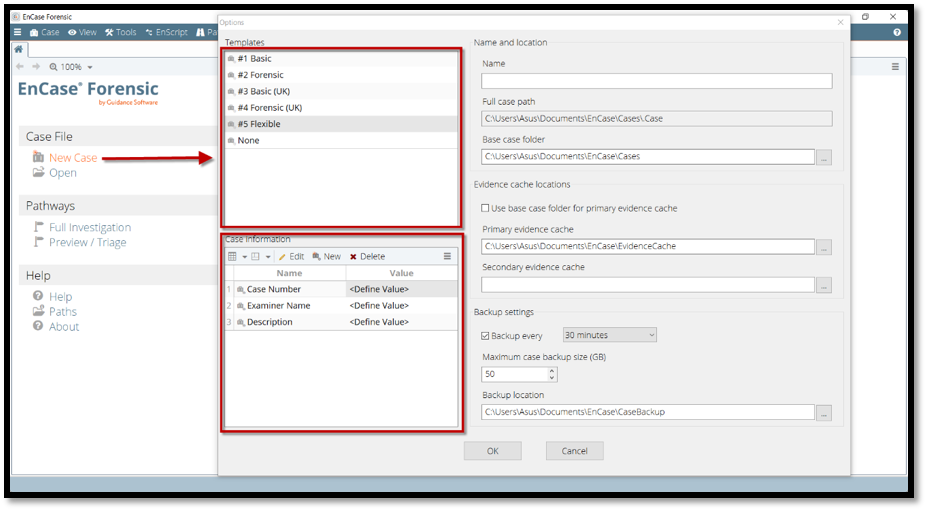
Task: Click the Home tab icon
Action: (x=18, y=49)
